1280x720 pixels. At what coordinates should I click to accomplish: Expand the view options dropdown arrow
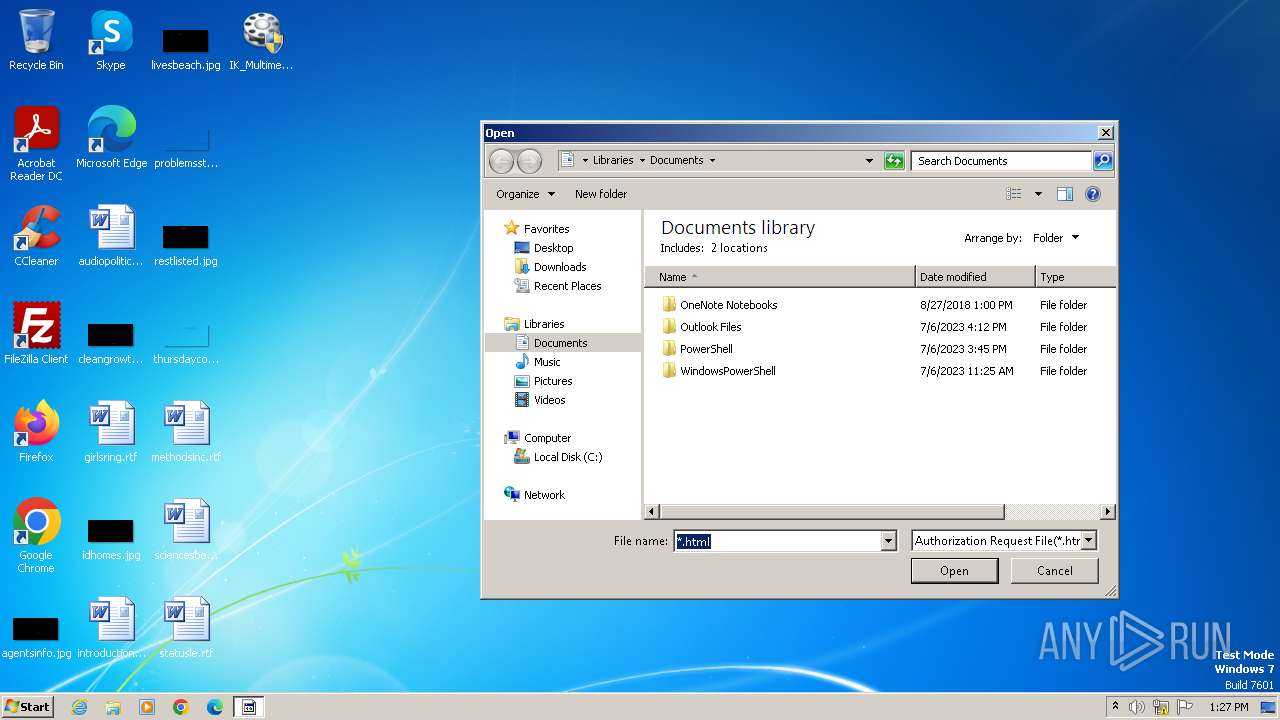[x=1038, y=194]
